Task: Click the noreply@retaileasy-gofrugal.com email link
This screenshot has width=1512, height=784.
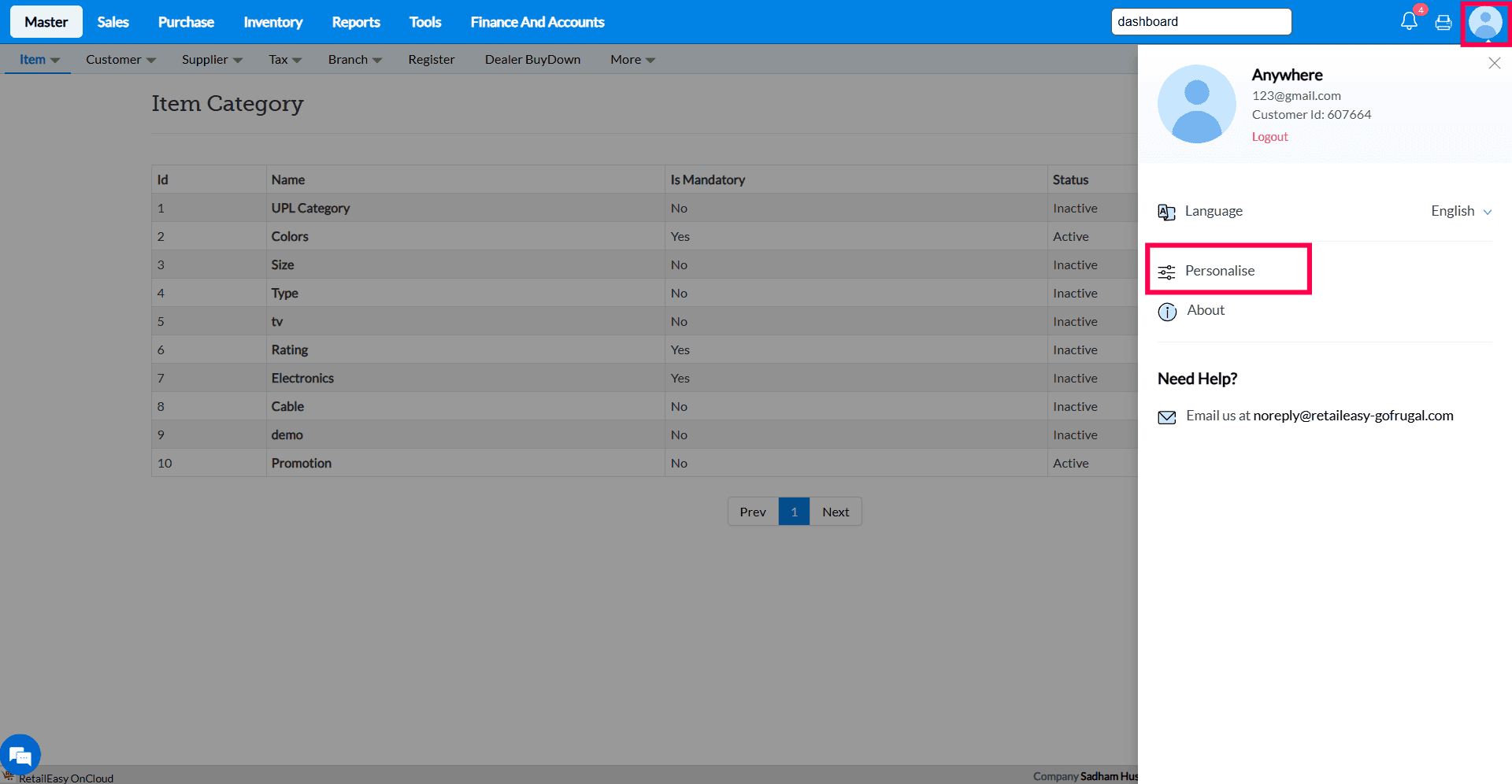Action: 1353,416
